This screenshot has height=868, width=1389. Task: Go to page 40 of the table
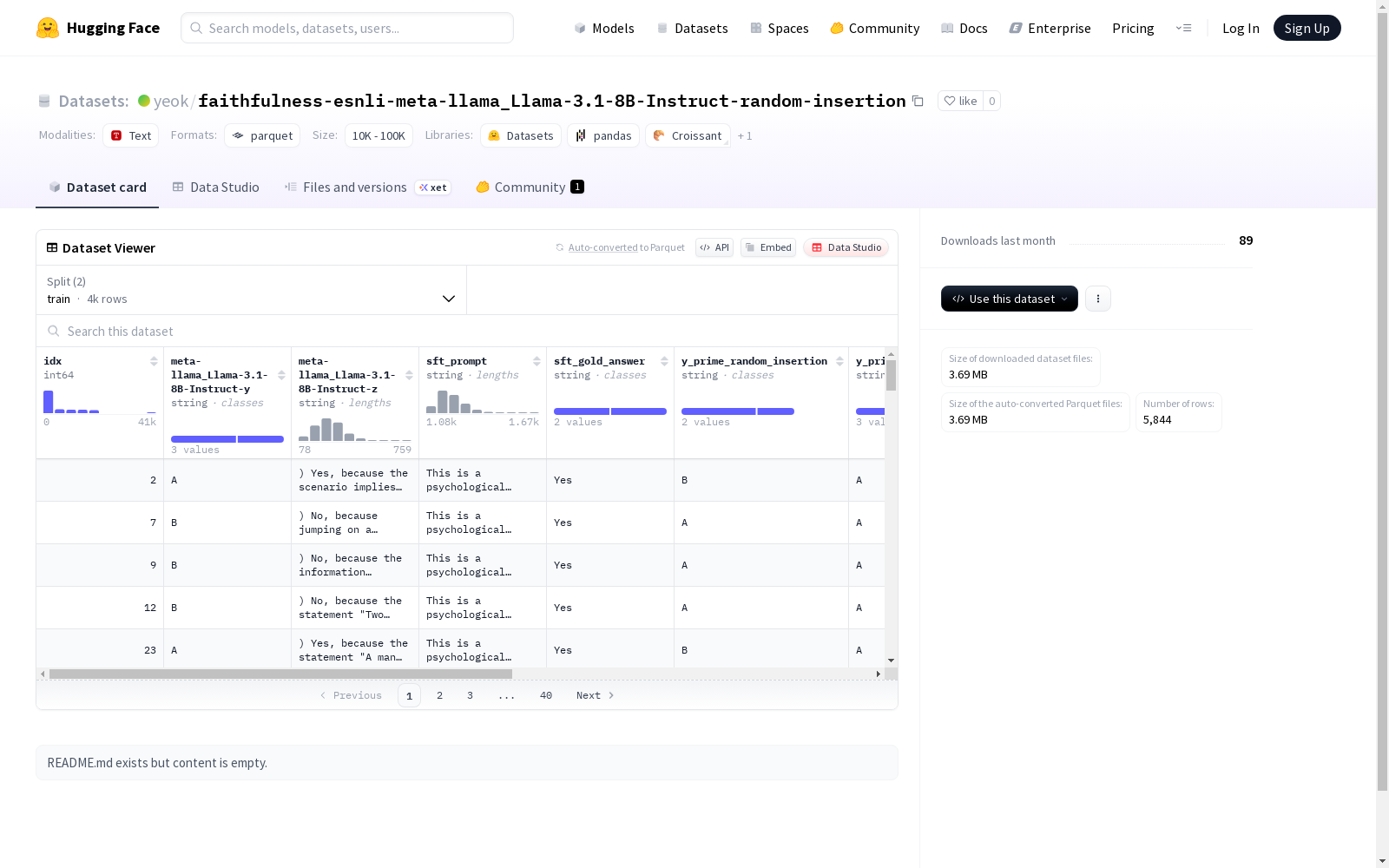pos(546,695)
